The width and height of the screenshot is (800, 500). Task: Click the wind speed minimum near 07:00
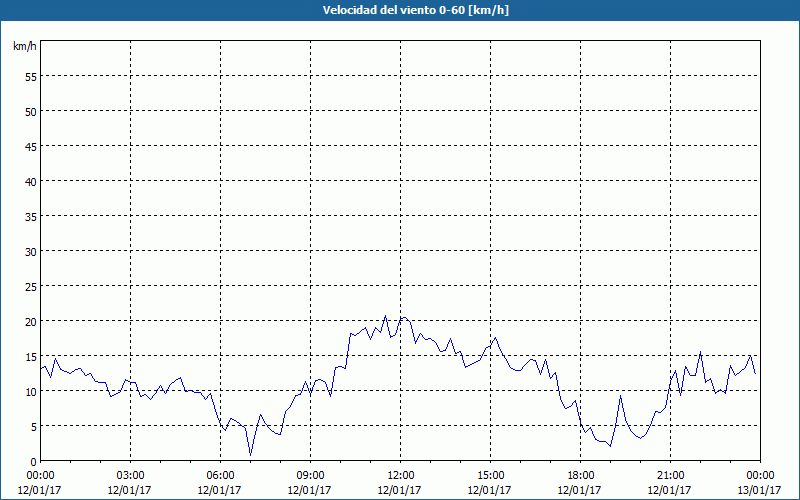click(251, 455)
